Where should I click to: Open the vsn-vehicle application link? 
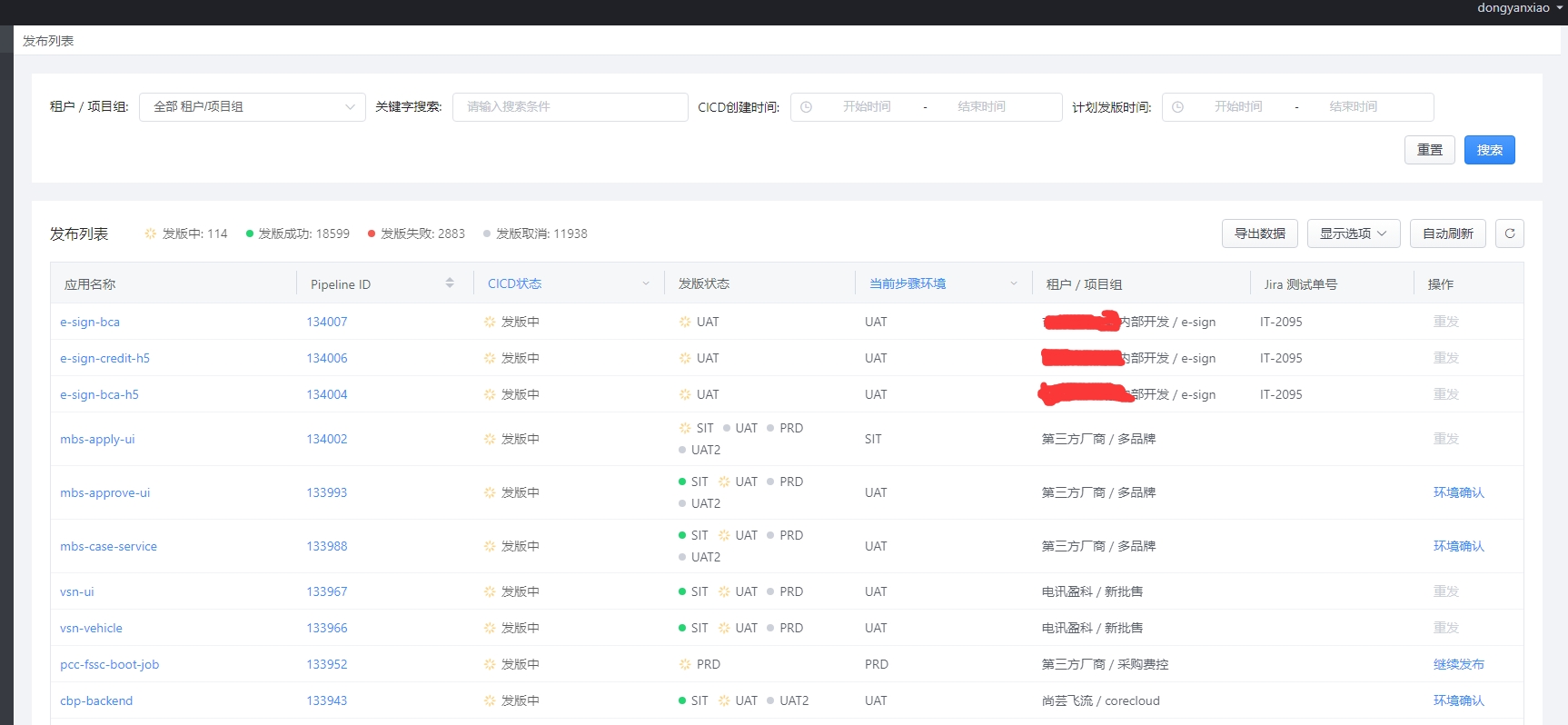tap(91, 628)
